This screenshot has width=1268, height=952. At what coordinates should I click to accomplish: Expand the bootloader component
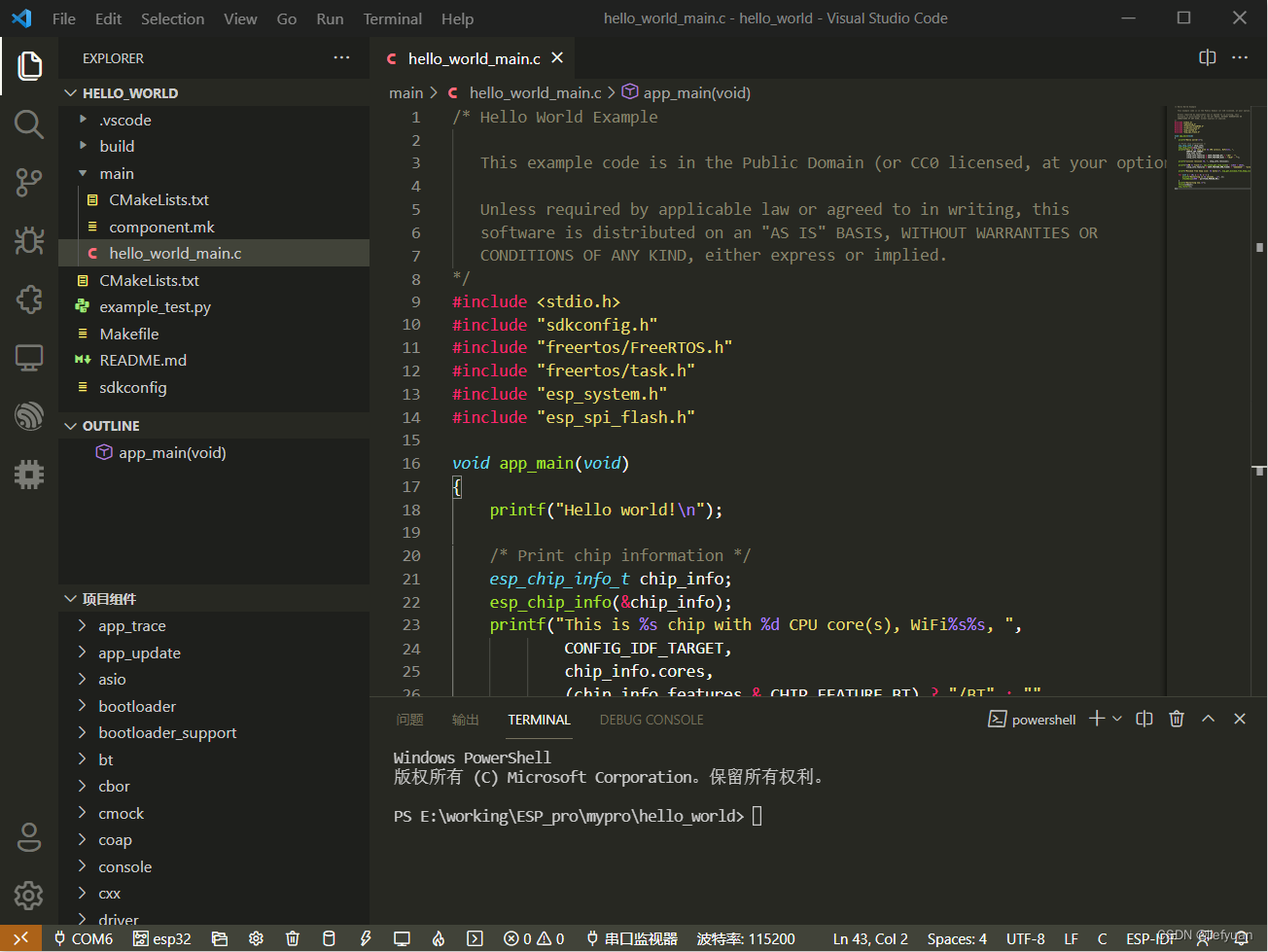[x=214, y=706]
